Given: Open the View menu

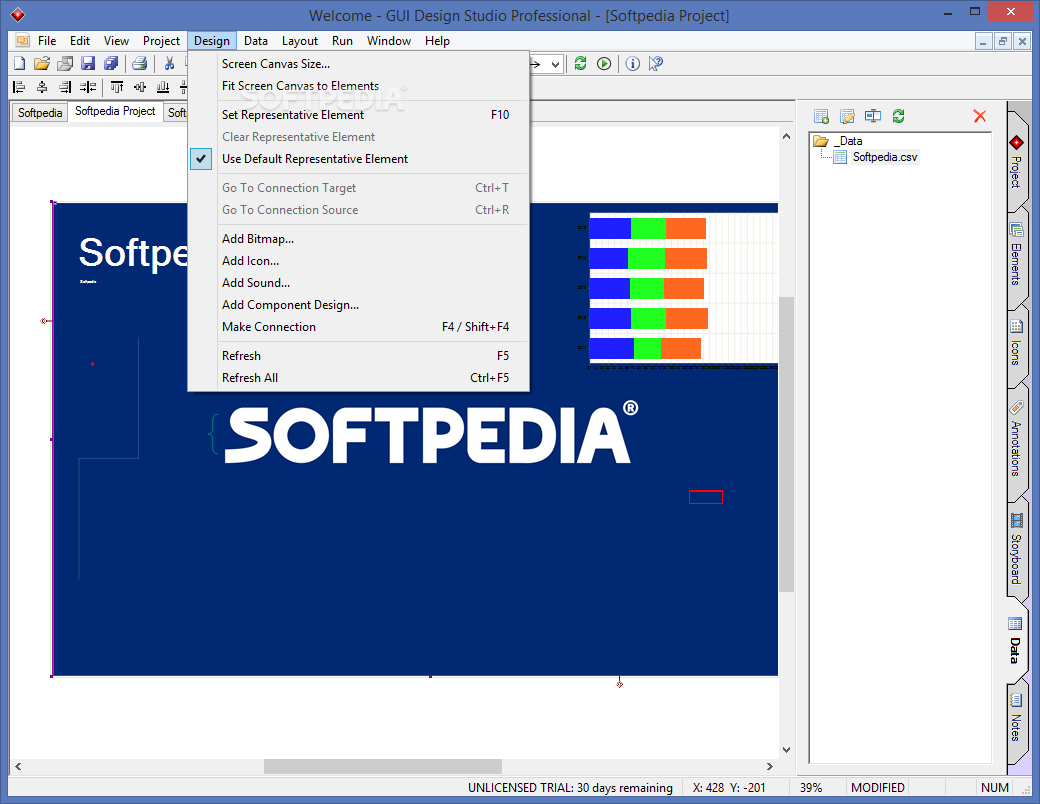Looking at the screenshot, I should click(116, 41).
